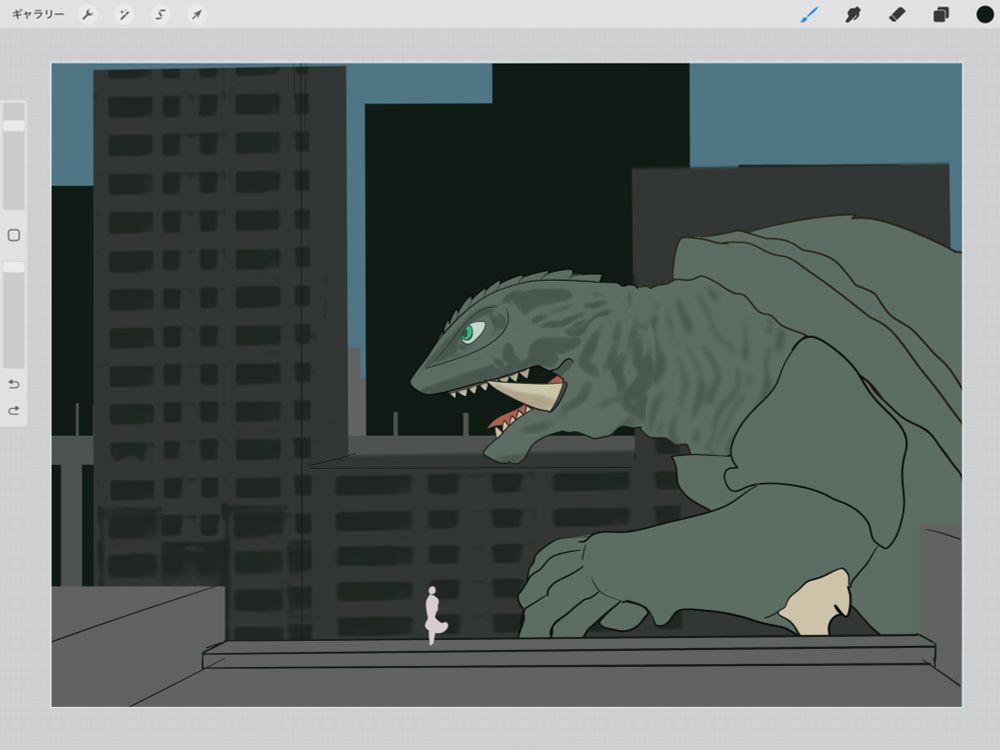
Task: Select the Smudge tool
Action: (853, 15)
